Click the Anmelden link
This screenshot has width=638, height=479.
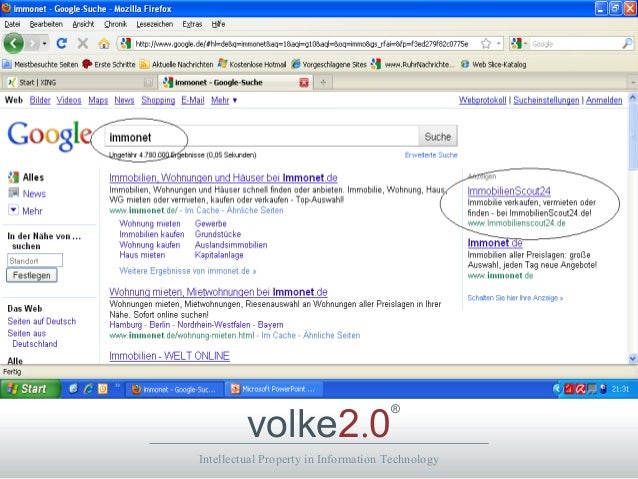pyautogui.click(x=604, y=100)
